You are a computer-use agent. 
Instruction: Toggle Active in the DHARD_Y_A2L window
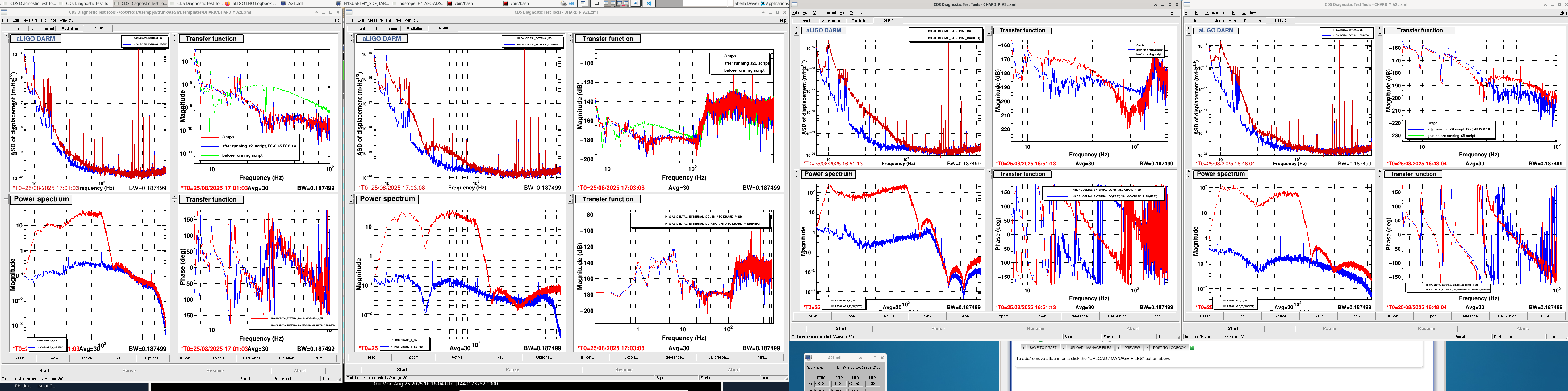tap(86, 358)
